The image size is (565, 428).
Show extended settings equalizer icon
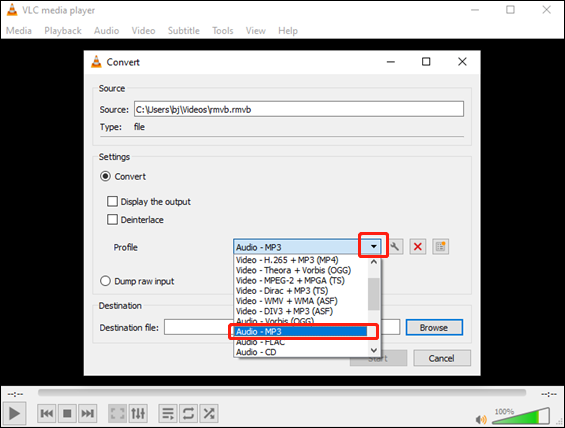click(138, 413)
